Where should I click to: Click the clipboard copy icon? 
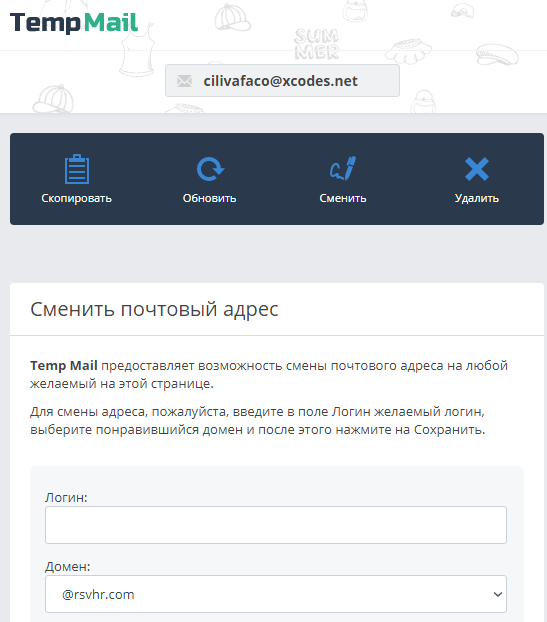(77, 169)
